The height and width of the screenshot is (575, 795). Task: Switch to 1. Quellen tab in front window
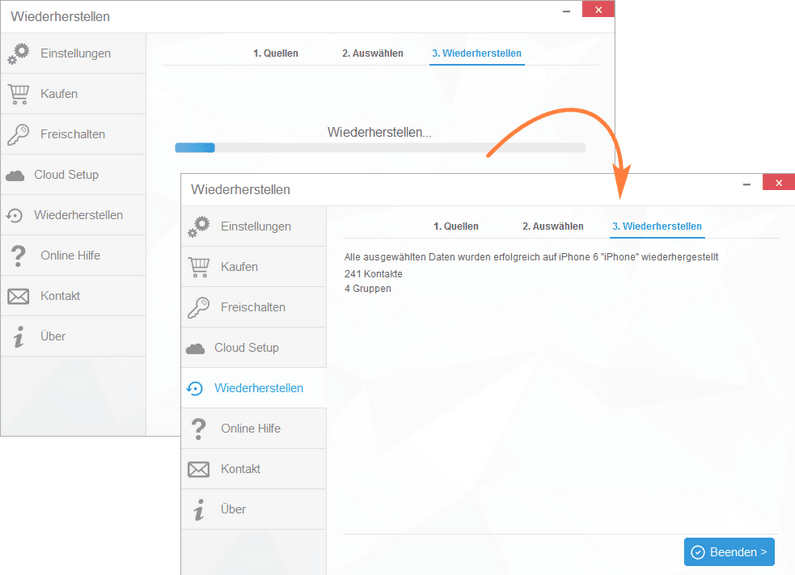click(x=456, y=226)
